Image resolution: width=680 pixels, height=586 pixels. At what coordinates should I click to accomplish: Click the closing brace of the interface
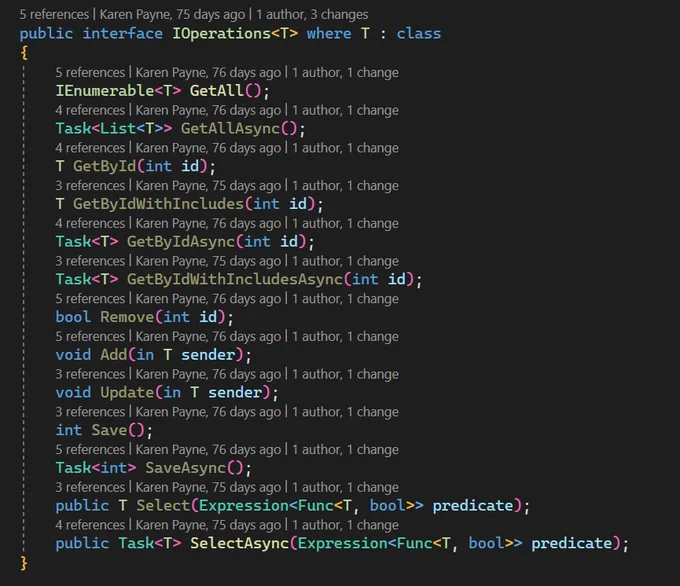pos(24,563)
